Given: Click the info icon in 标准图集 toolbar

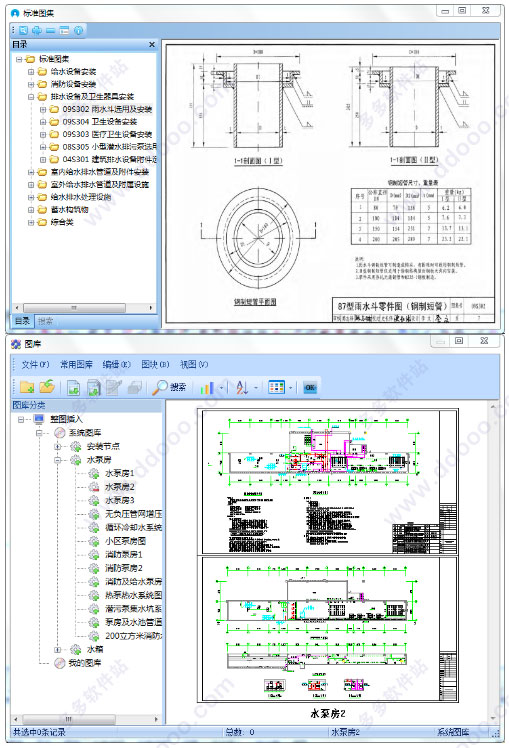Looking at the screenshot, I should pos(78,31).
